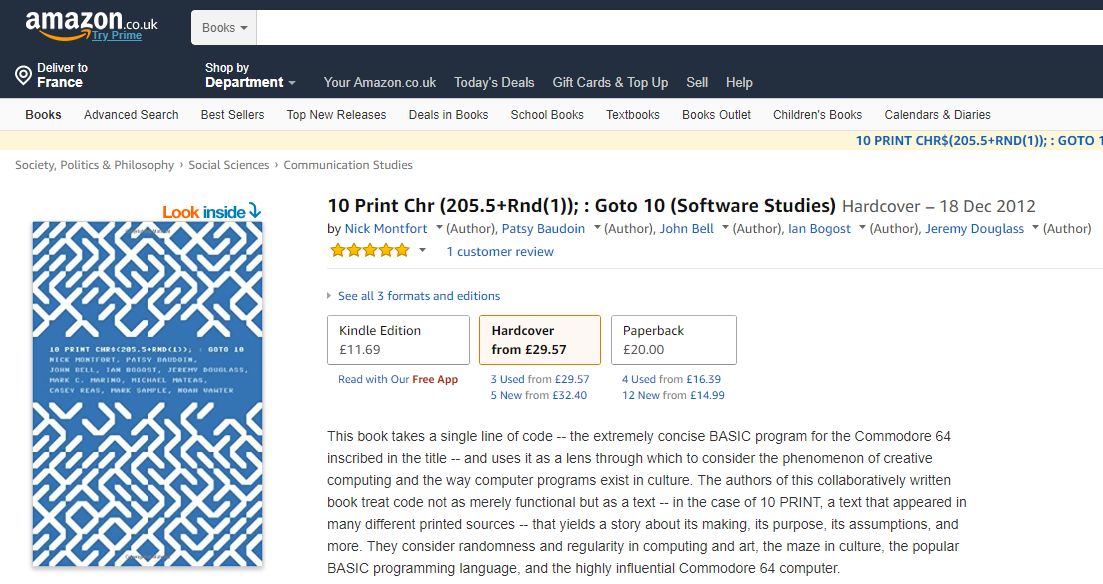Expand the dropdown next to John Bell

(725, 228)
